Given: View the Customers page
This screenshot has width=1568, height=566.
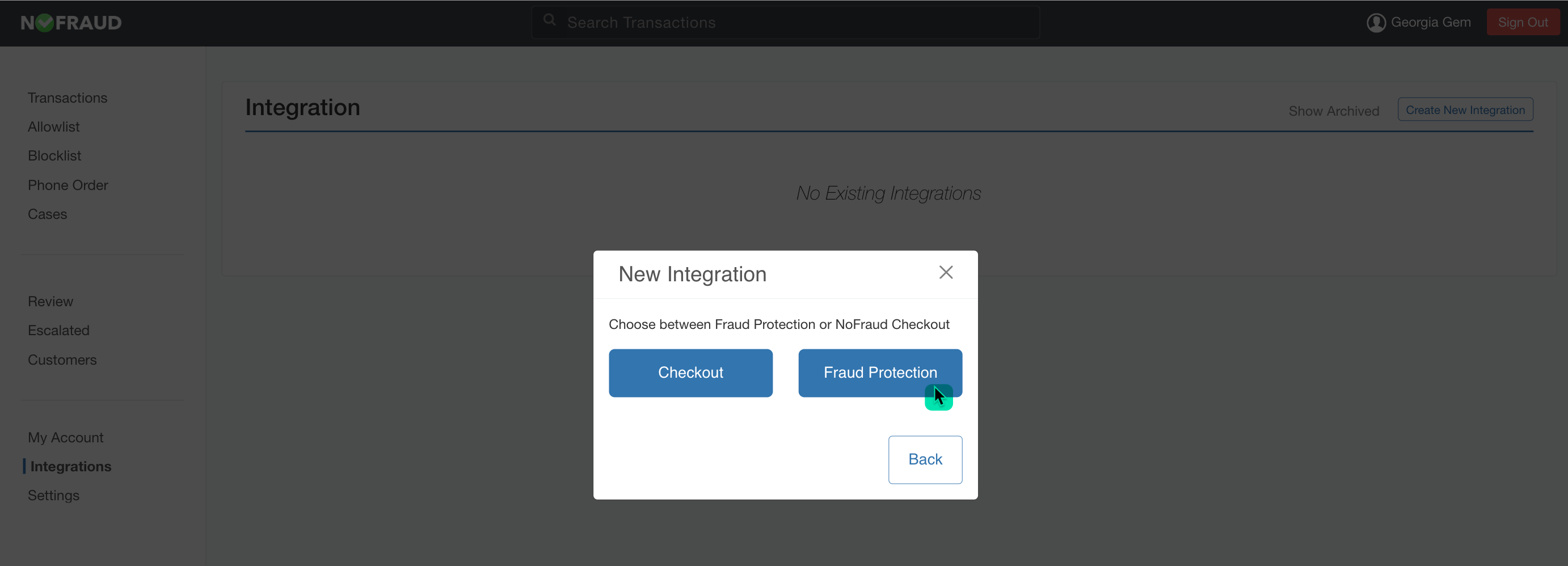Looking at the screenshot, I should 62,360.
